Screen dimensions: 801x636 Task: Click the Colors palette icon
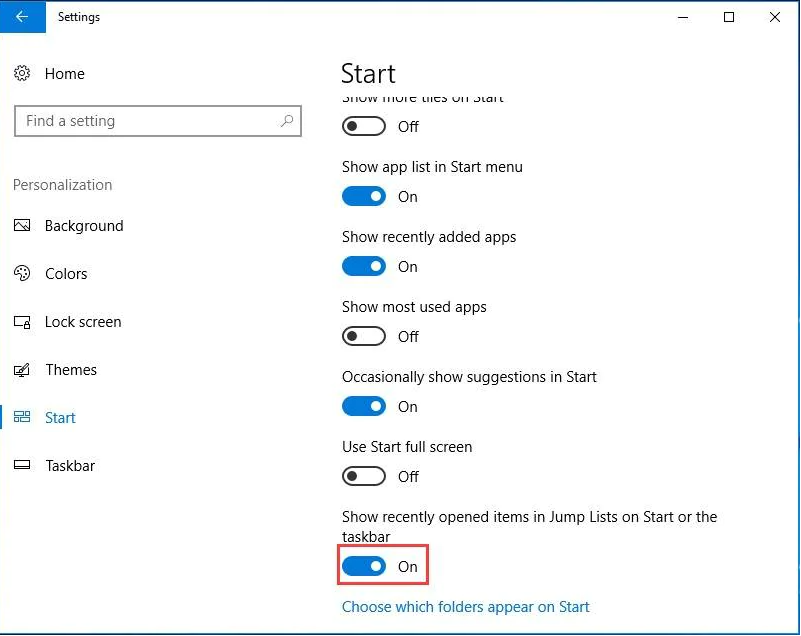click(x=23, y=274)
